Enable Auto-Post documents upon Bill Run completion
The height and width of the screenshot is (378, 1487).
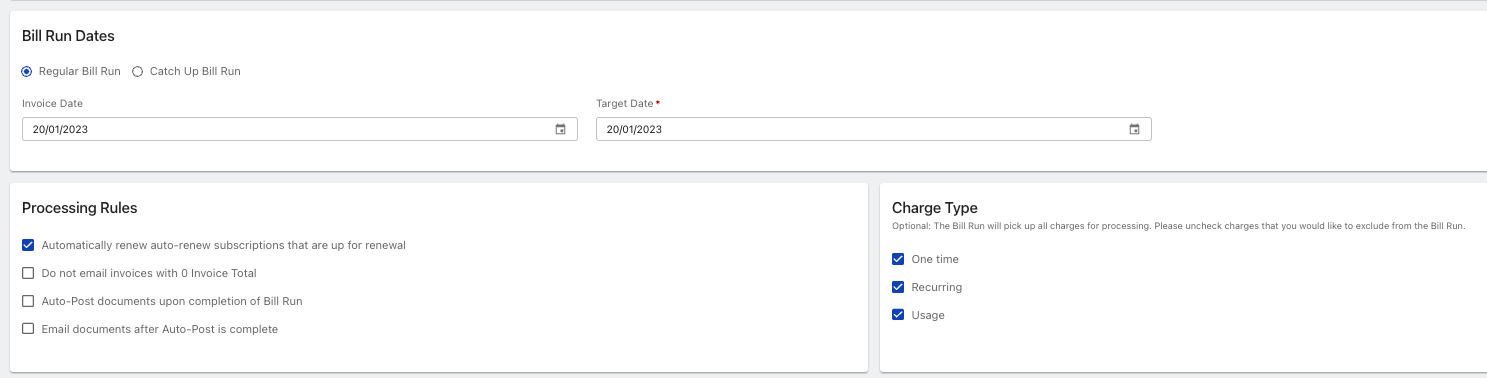tap(28, 301)
